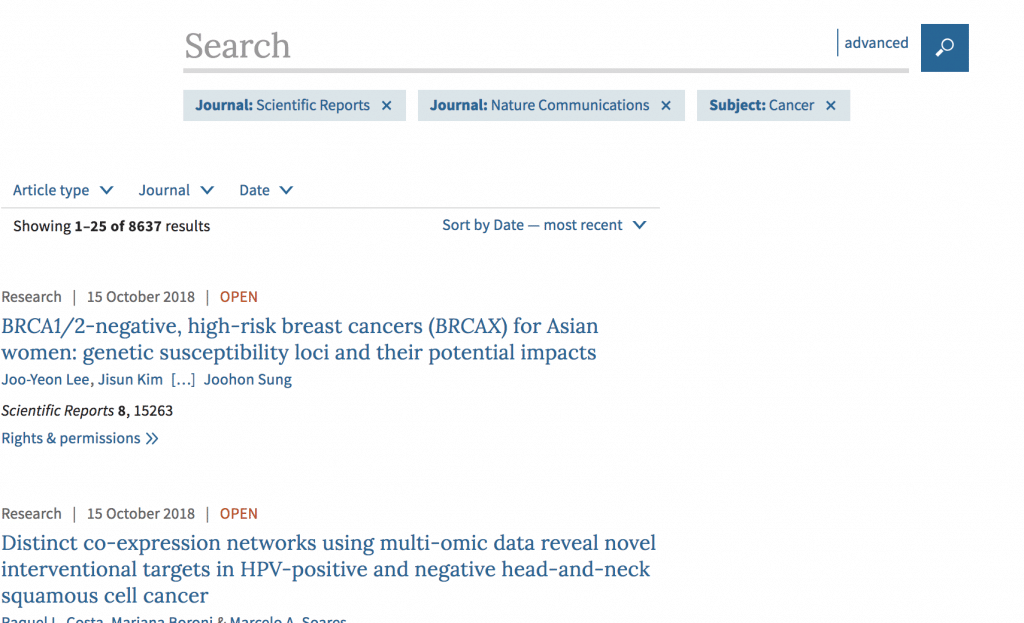Open the Sort by Date dropdown
The width and height of the screenshot is (1024, 623).
[x=544, y=225]
